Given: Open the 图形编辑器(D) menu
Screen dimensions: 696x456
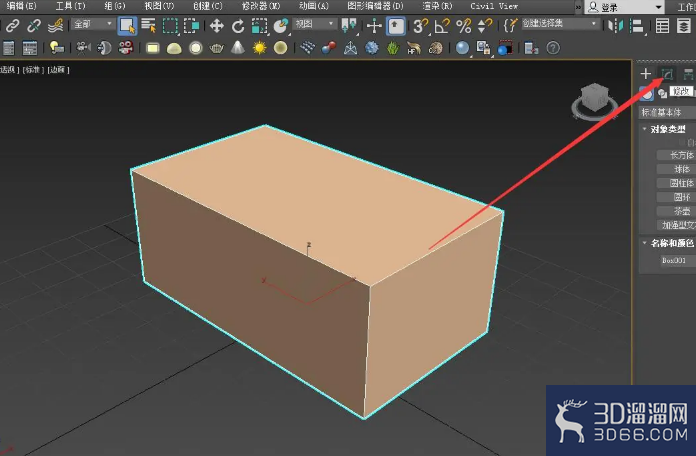Looking at the screenshot, I should coord(376,6).
